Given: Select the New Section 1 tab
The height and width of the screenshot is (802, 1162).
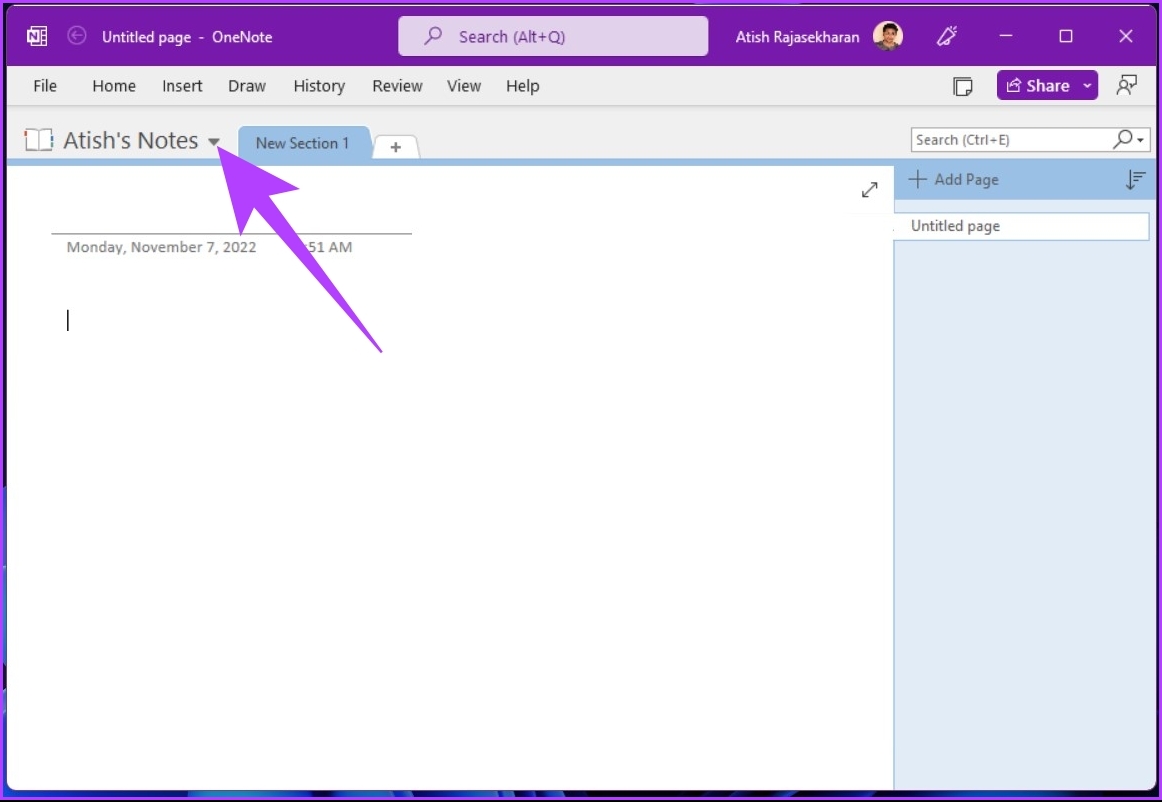Looking at the screenshot, I should click(304, 143).
